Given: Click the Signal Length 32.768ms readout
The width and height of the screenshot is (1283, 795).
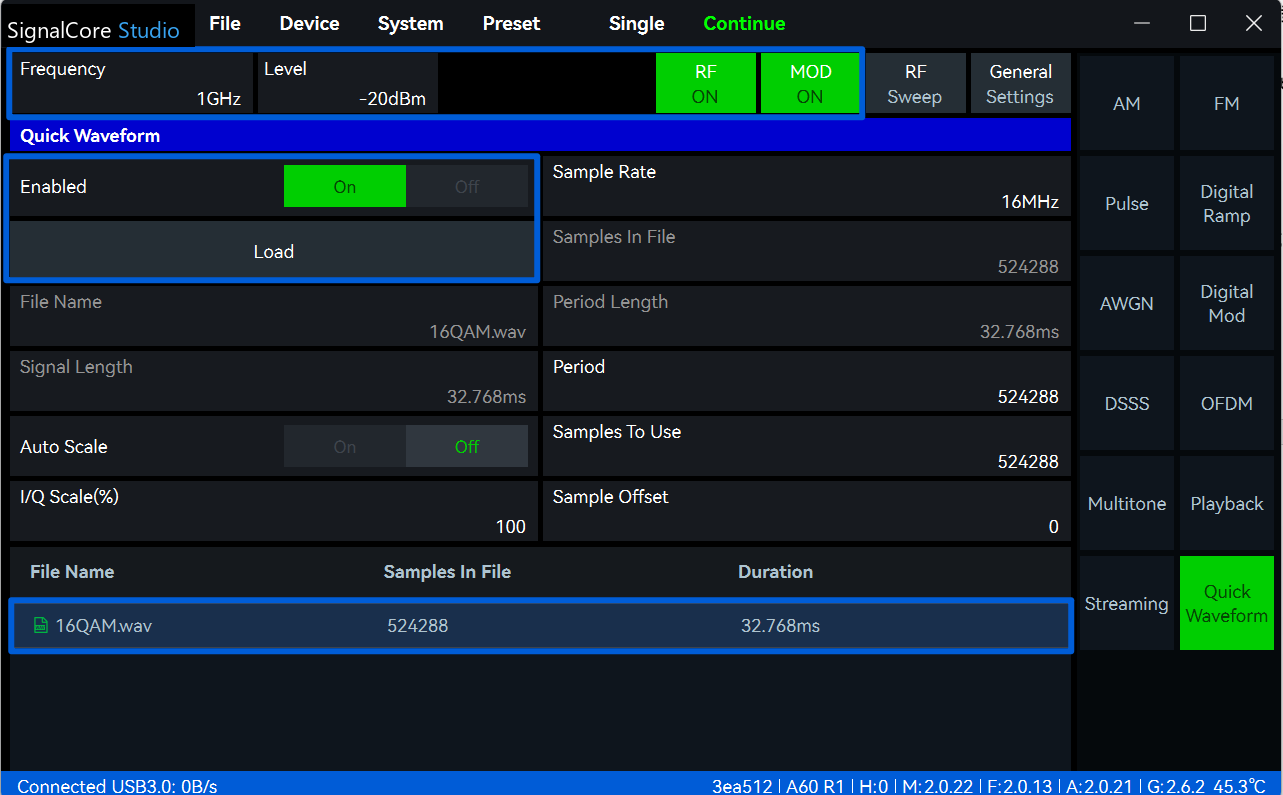Looking at the screenshot, I should 273,382.
